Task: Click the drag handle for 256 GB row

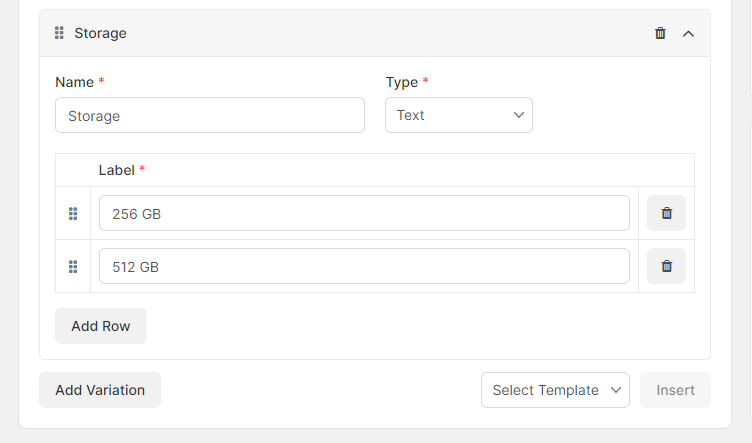Action: coord(73,213)
